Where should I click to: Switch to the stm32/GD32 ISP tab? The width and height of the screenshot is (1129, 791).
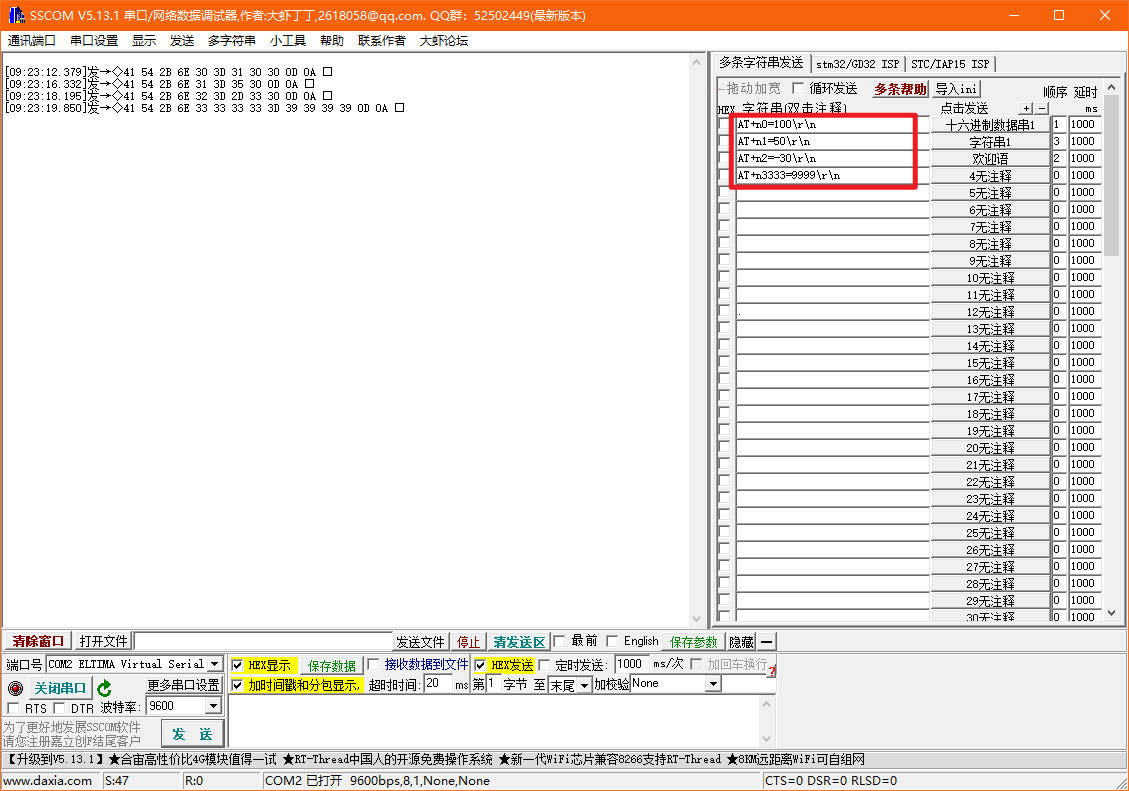[856, 63]
